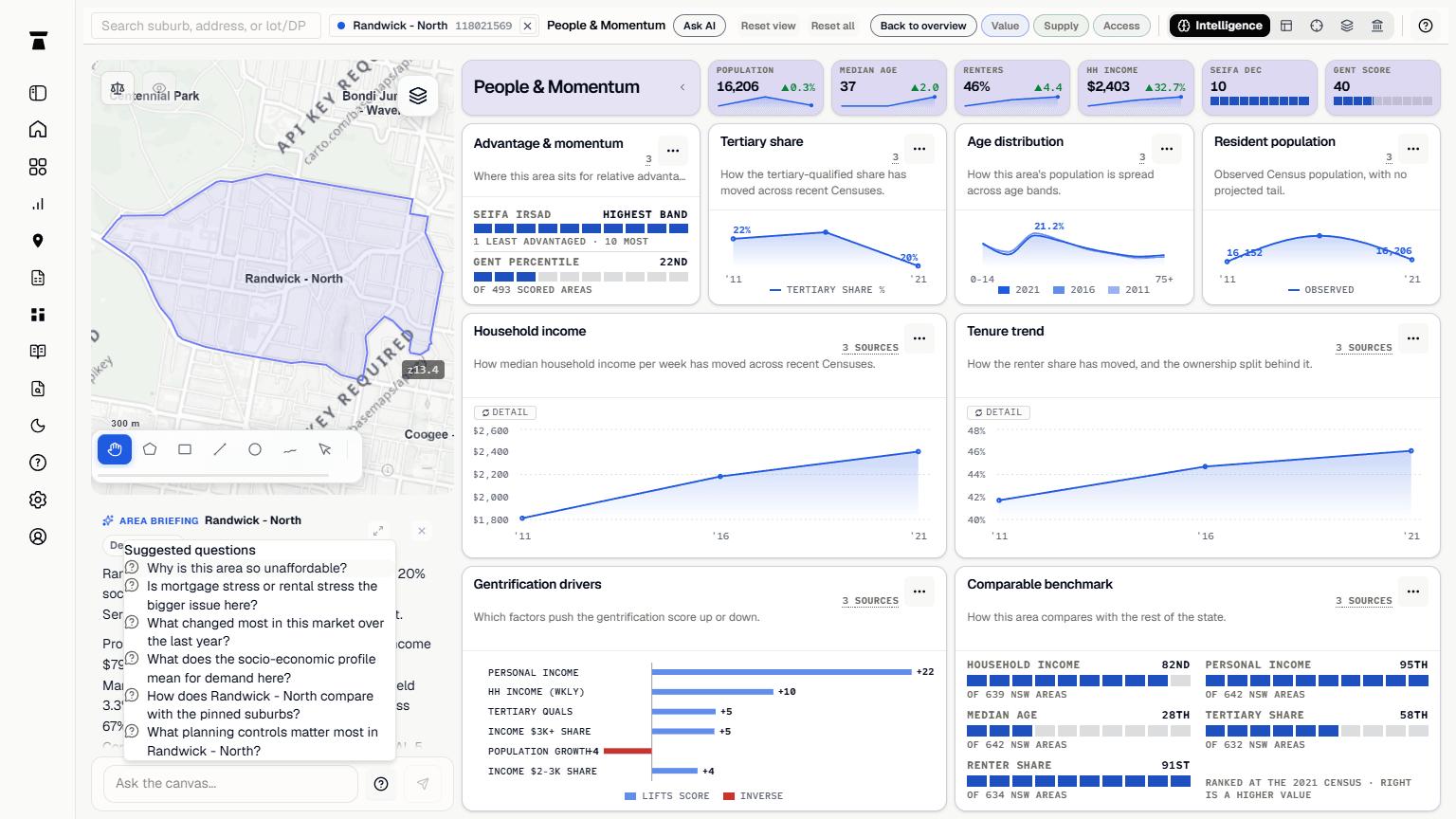Open Age distribution card menu

click(x=1167, y=149)
